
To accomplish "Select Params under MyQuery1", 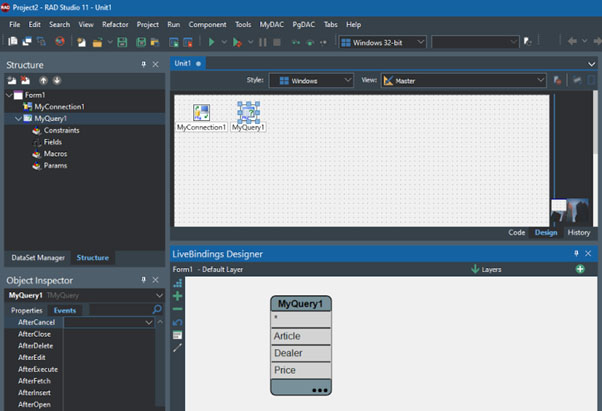I will tap(55, 166).
